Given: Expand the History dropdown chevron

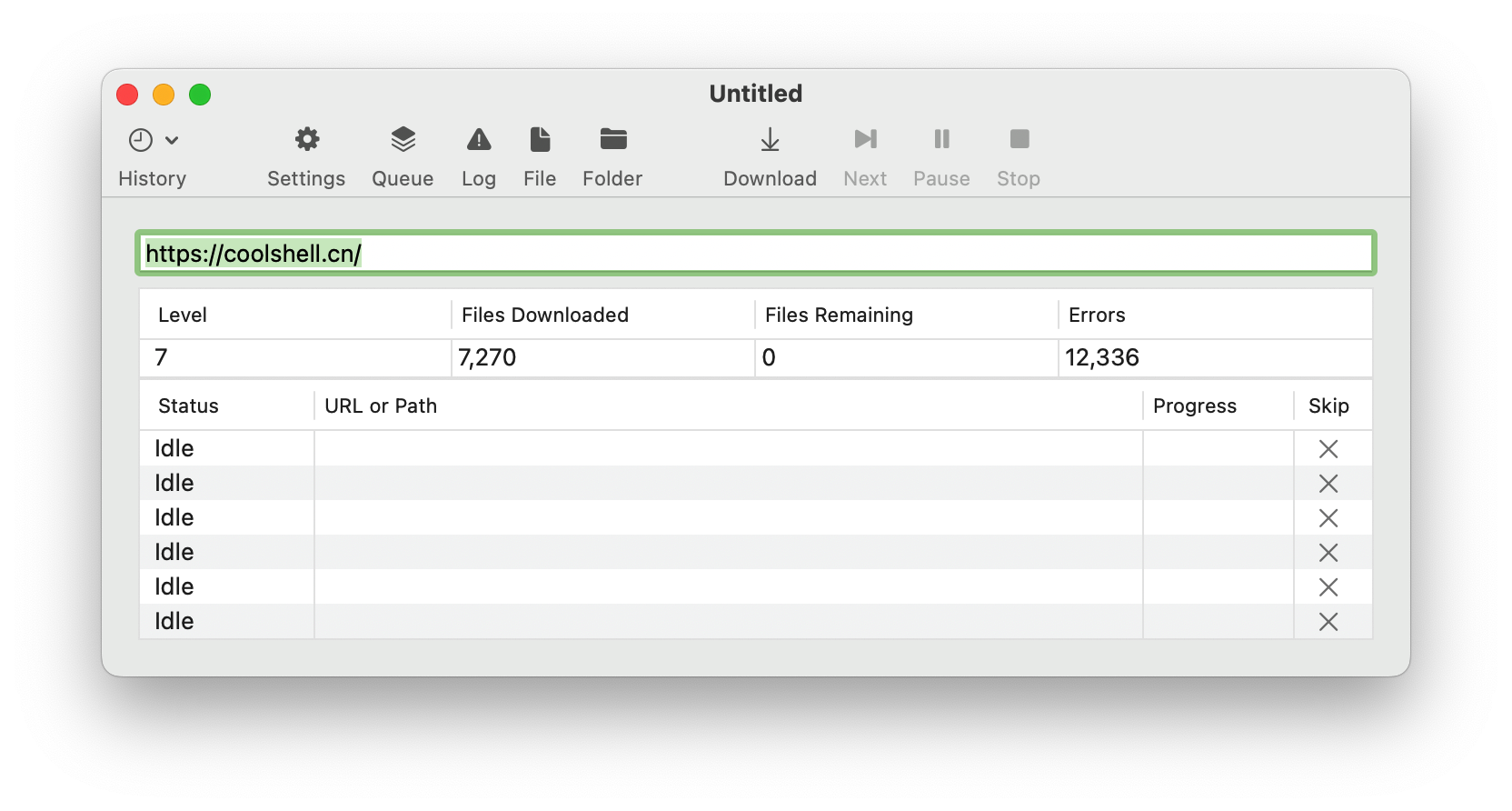Looking at the screenshot, I should (x=172, y=140).
